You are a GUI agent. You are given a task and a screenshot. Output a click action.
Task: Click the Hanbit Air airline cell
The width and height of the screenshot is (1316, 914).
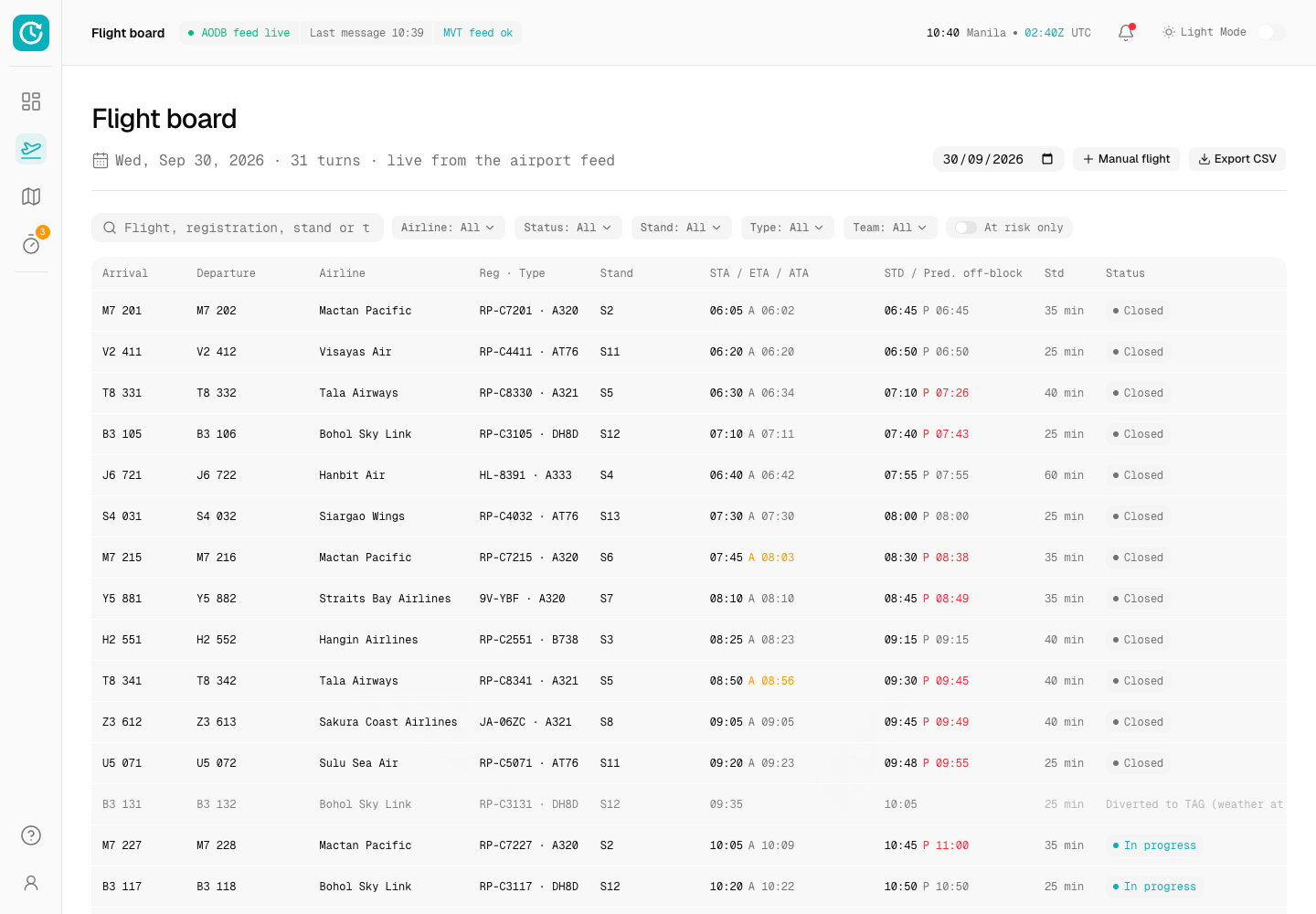(352, 475)
